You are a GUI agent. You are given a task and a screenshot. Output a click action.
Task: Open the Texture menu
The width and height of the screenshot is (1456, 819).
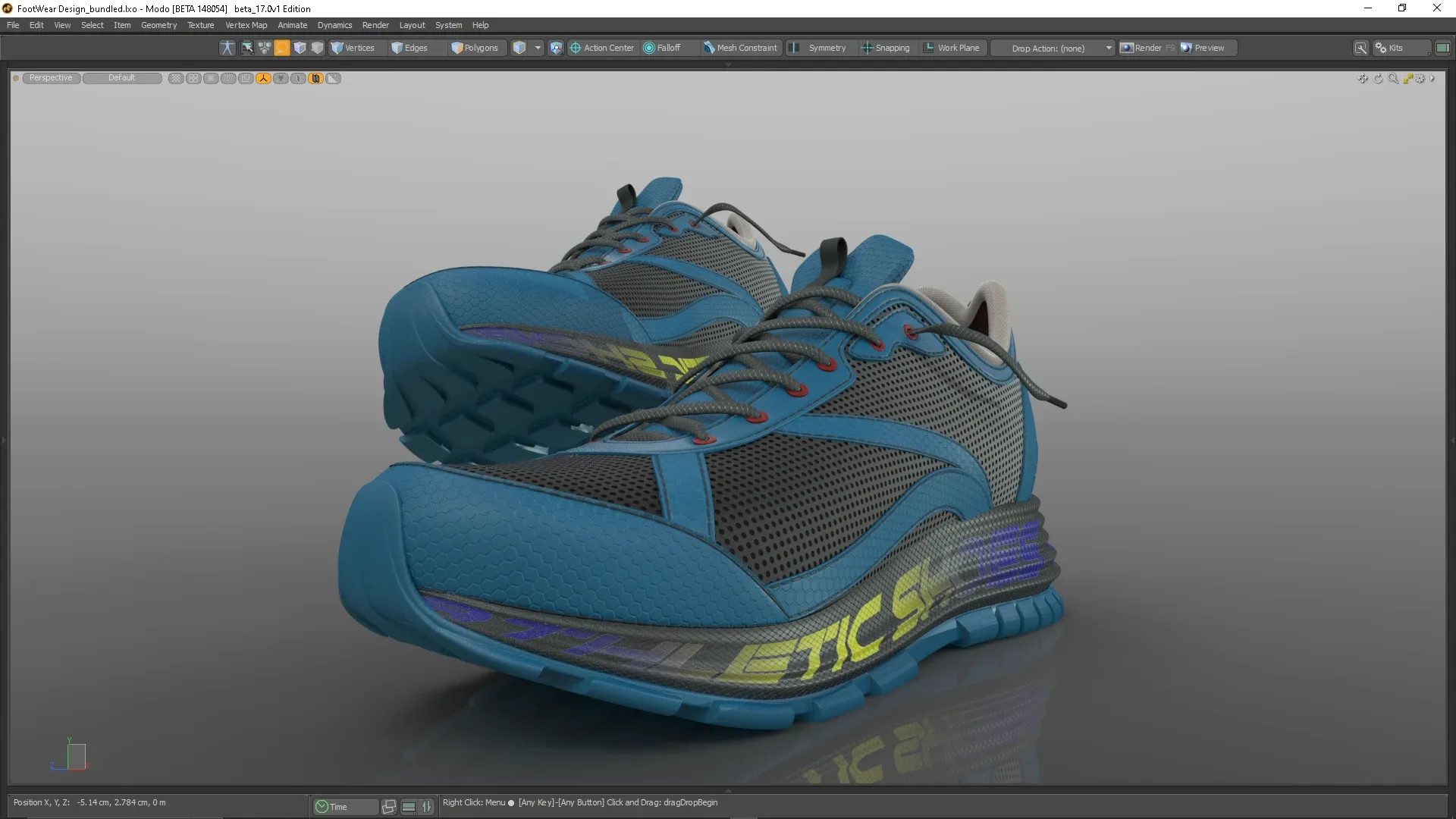(x=201, y=25)
